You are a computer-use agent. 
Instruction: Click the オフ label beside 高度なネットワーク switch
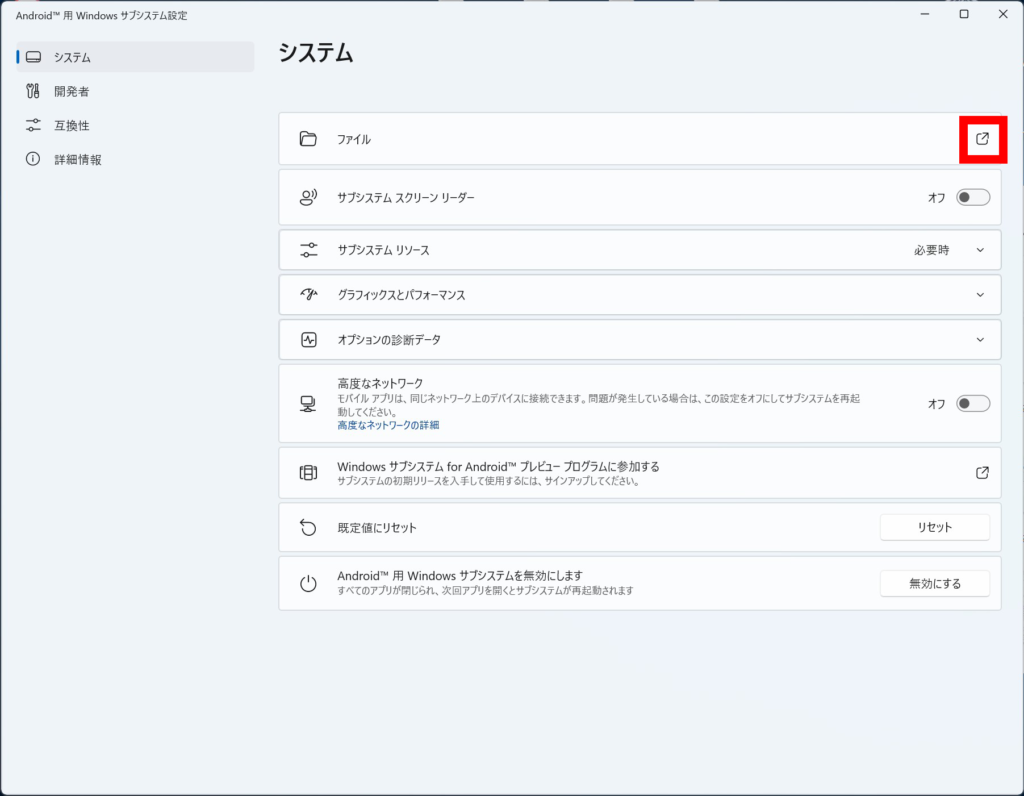(x=936, y=404)
